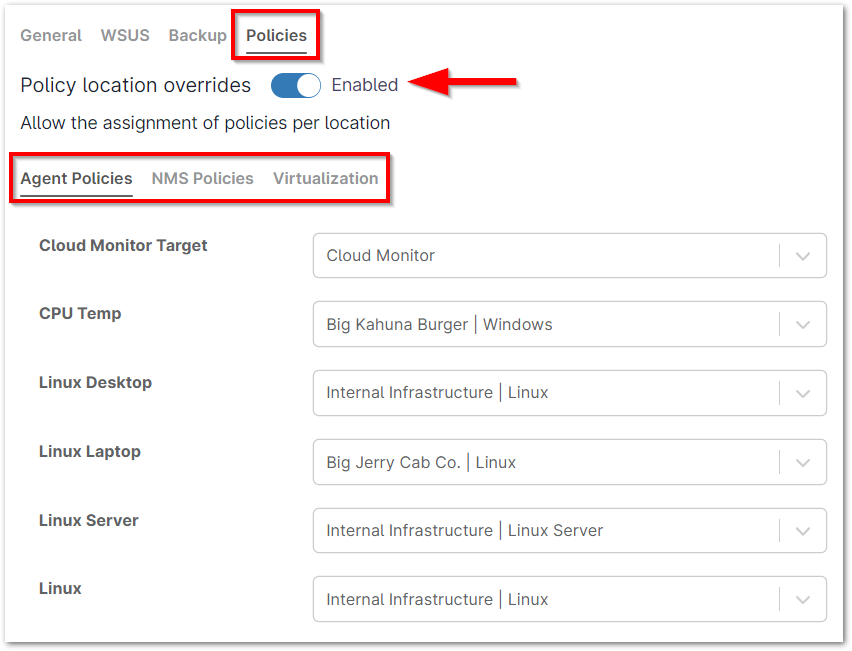The image size is (852, 651).
Task: Switch to the NMS Policies sub-tab
Action: point(202,178)
